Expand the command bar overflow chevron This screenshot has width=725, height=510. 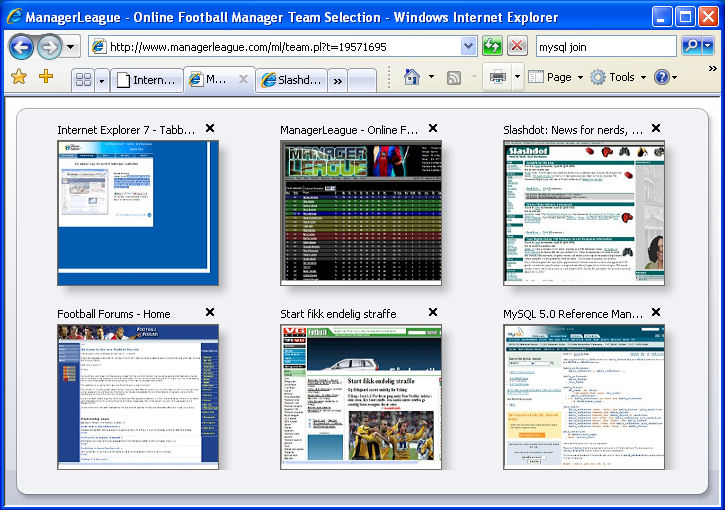pos(713,69)
